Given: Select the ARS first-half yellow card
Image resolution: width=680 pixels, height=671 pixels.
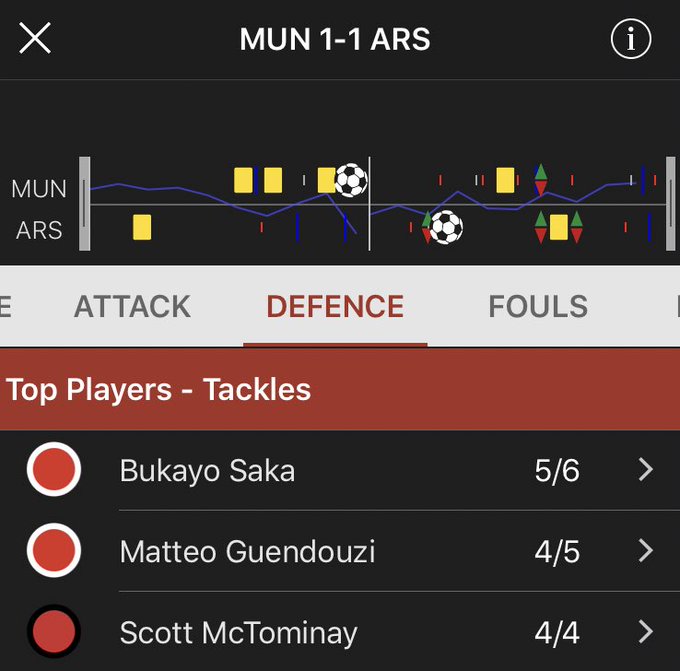Looking at the screenshot, I should (142, 227).
